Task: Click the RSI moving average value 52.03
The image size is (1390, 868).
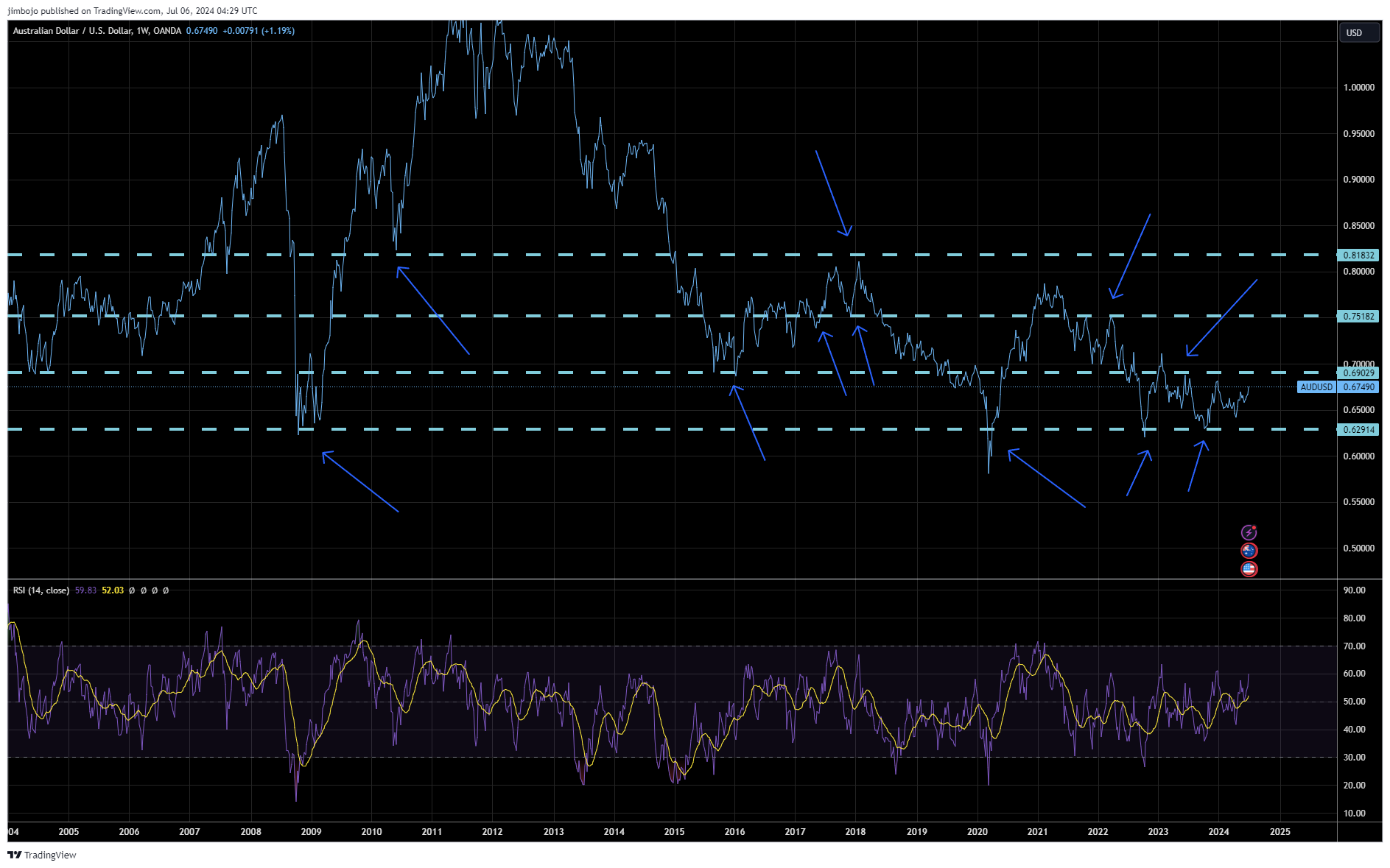Action: click(x=113, y=590)
